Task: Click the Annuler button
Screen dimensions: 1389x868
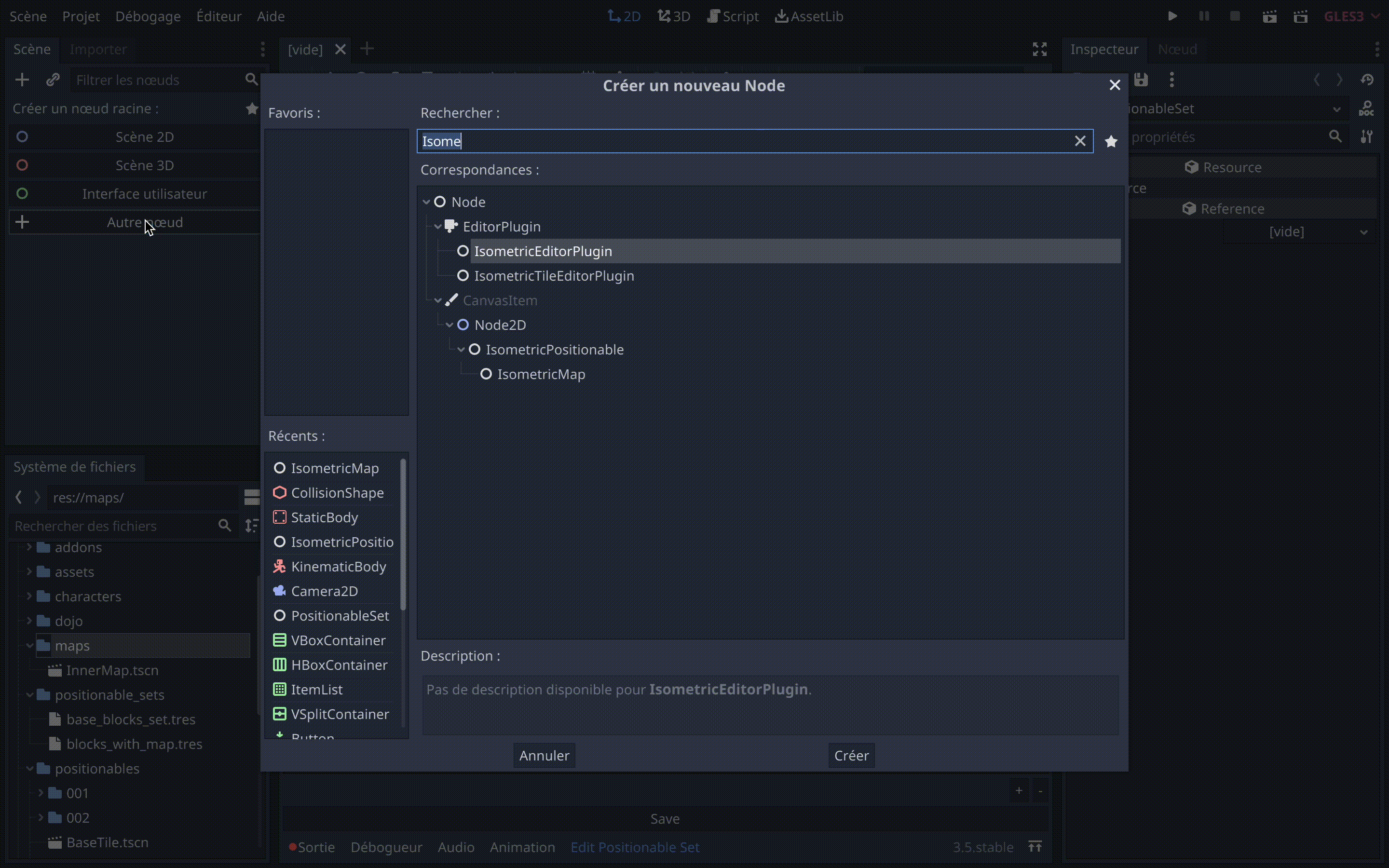Action: pos(544,756)
